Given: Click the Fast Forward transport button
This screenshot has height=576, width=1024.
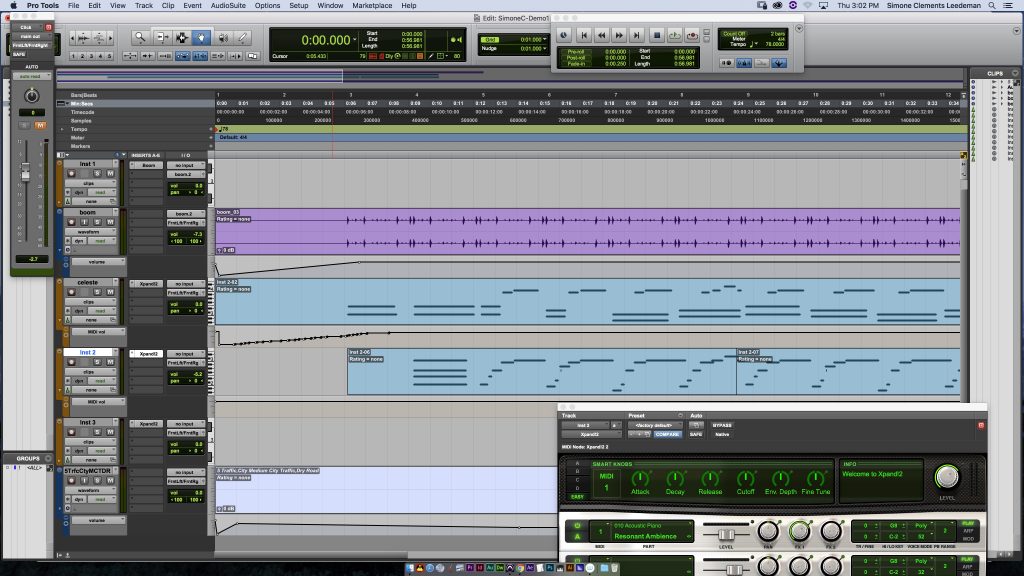Looking at the screenshot, I should [x=619, y=35].
